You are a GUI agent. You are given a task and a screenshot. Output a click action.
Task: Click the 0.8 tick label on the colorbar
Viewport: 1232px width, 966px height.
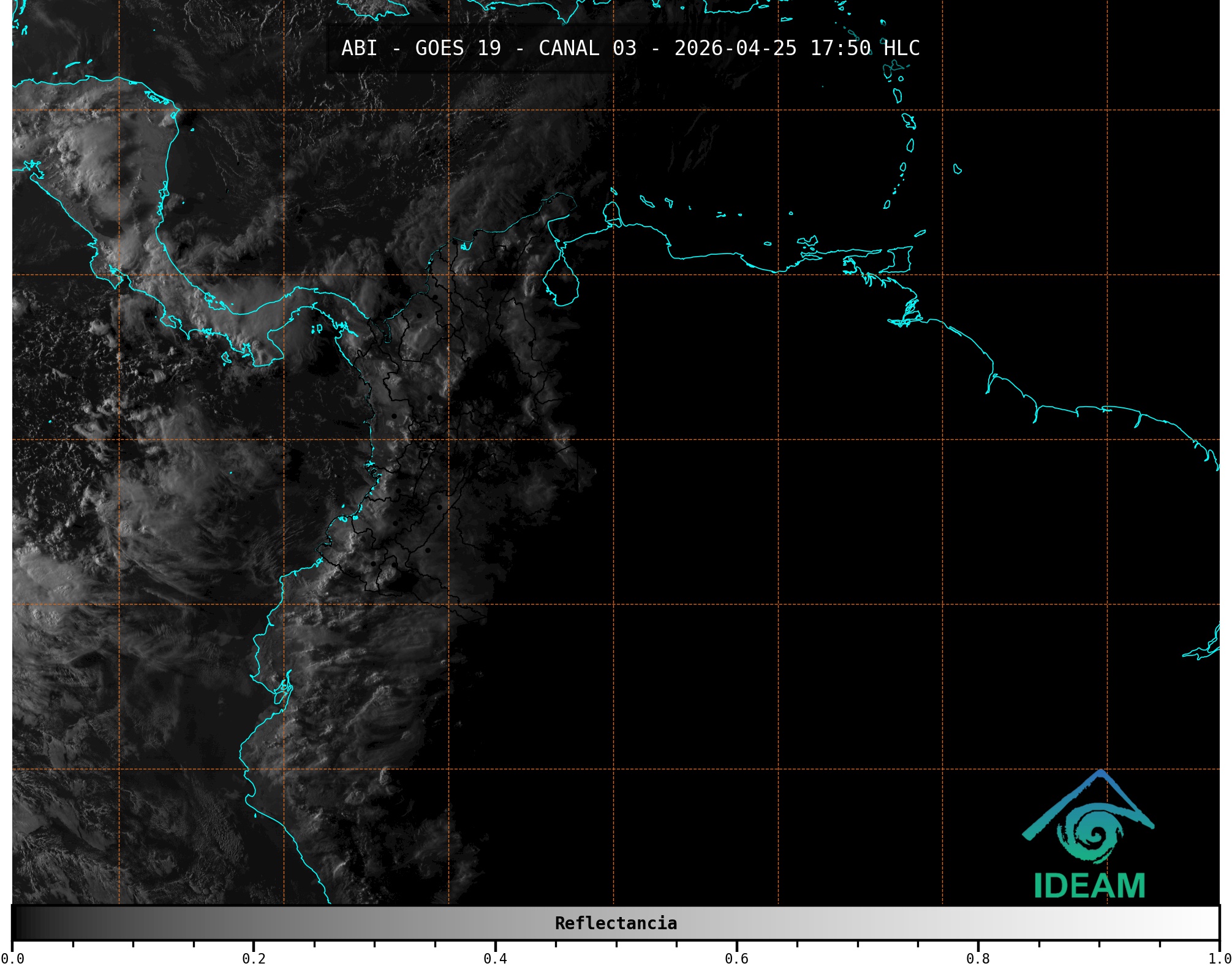(978, 958)
